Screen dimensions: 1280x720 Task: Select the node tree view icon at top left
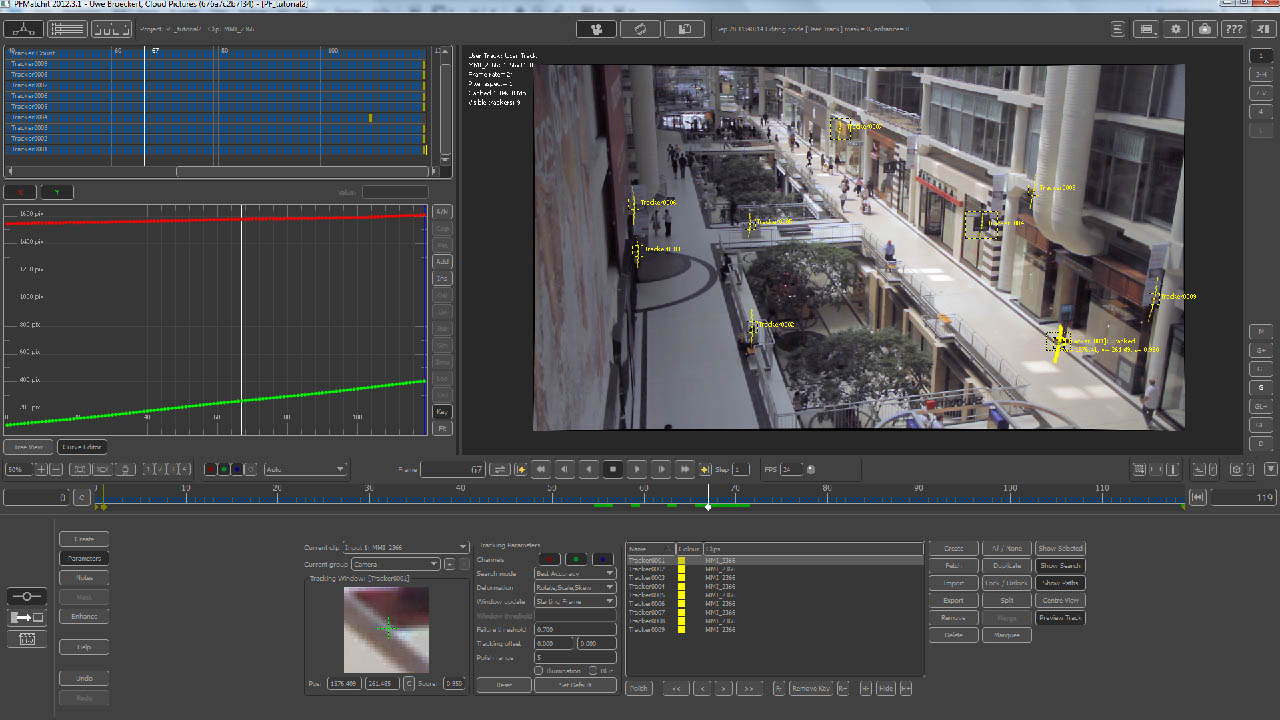point(25,29)
